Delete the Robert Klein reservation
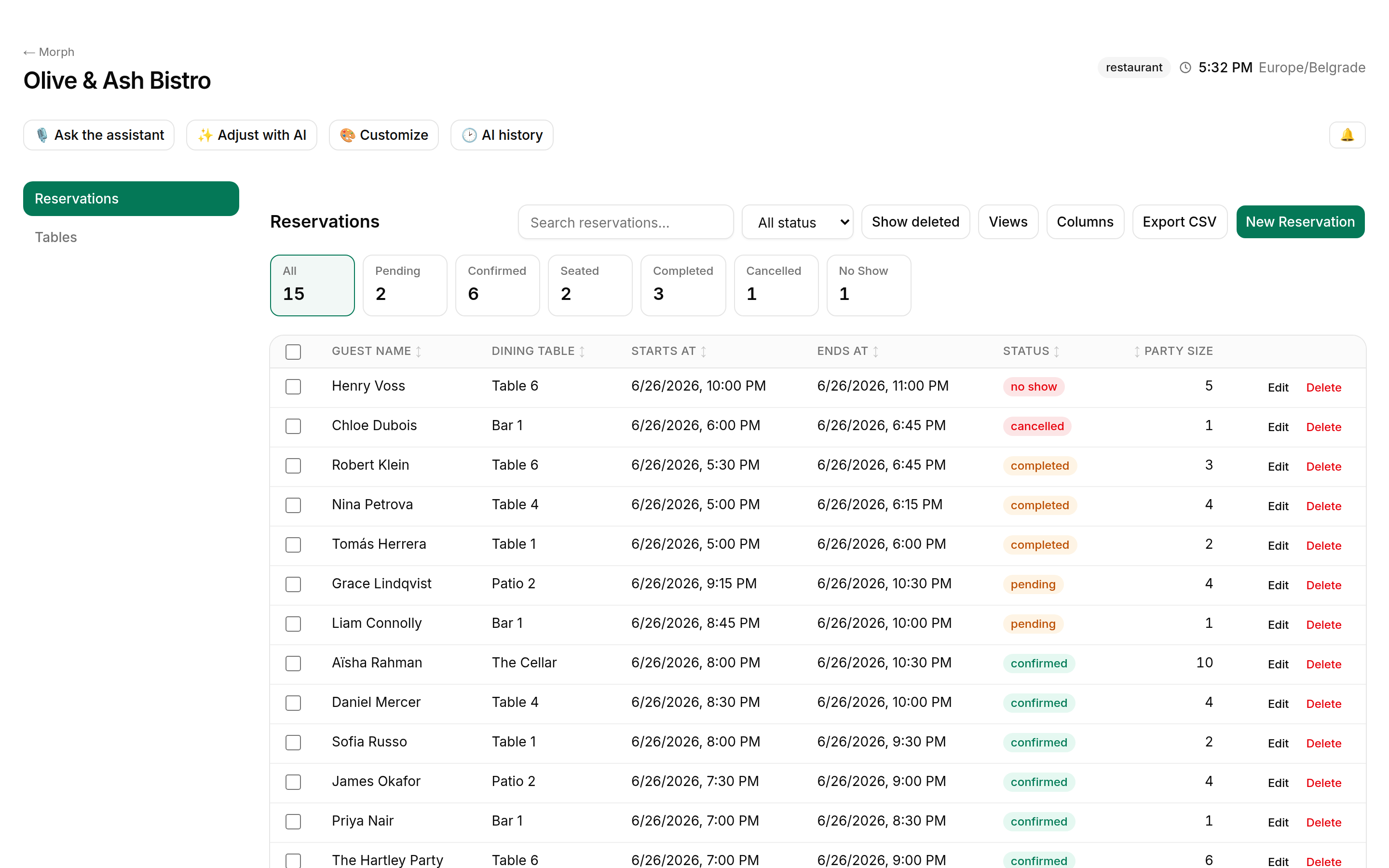The image size is (1389, 868). coord(1323,467)
